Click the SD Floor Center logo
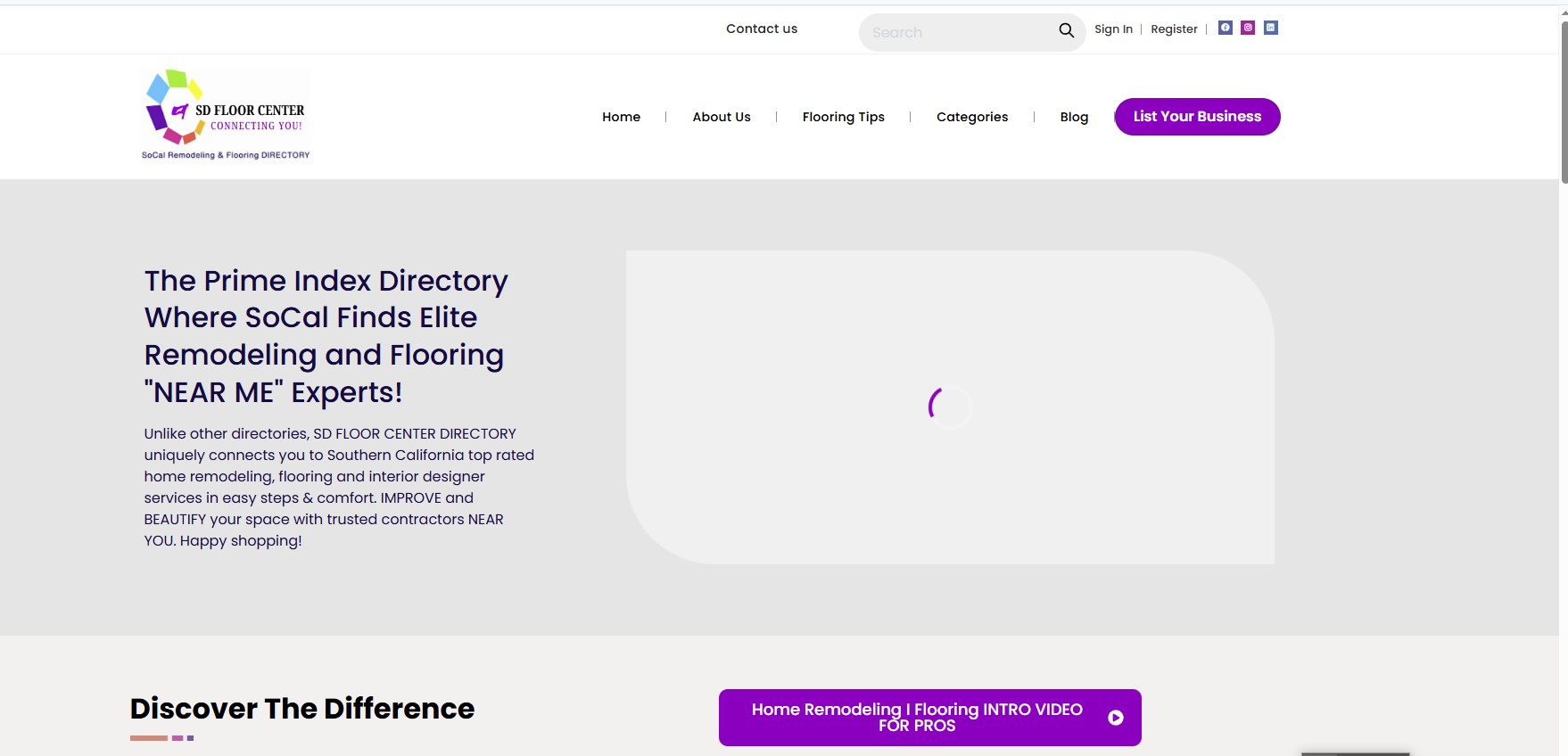1568x756 pixels. click(x=226, y=115)
